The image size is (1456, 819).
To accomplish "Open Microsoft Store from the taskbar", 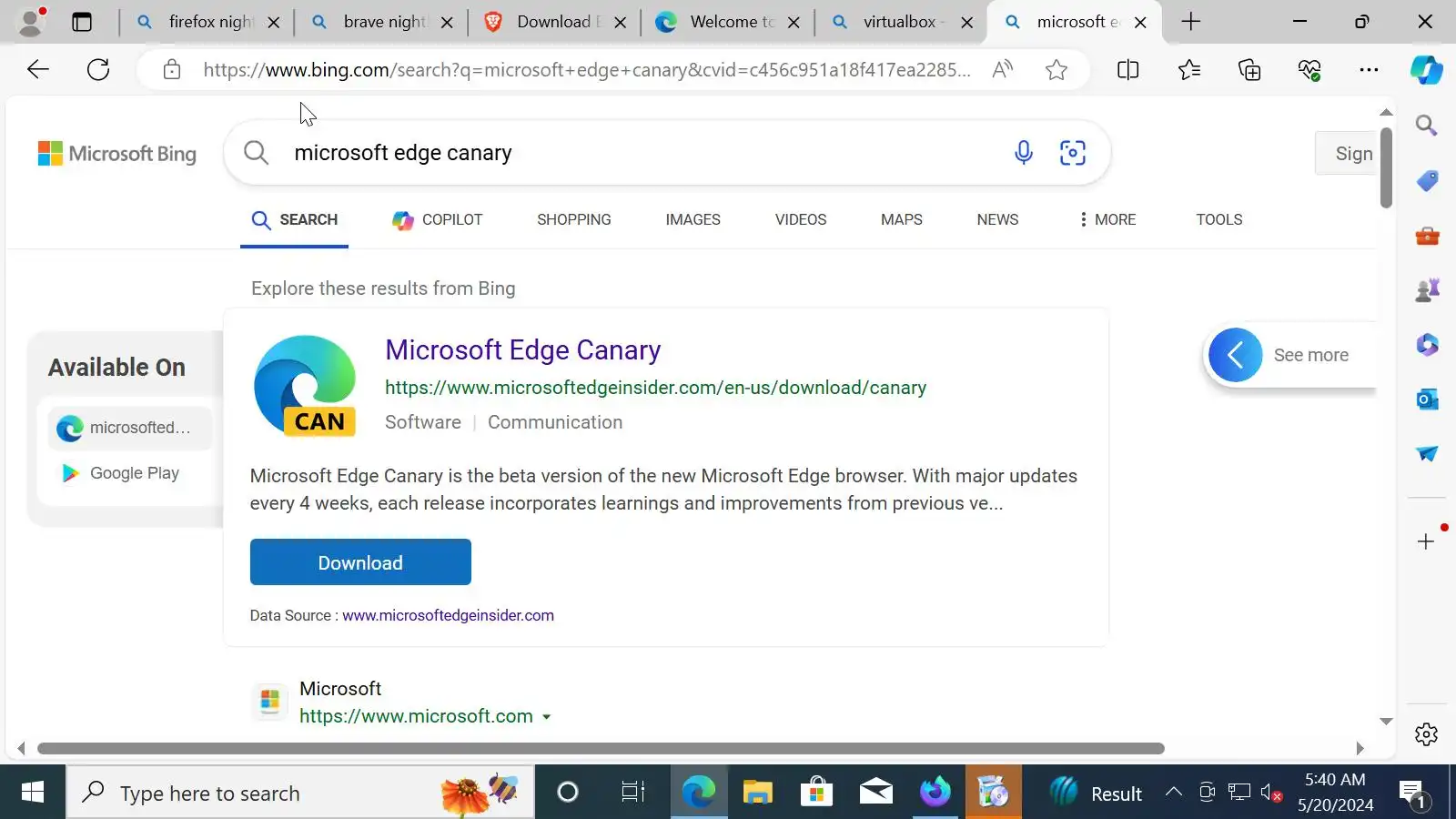I will click(816, 793).
